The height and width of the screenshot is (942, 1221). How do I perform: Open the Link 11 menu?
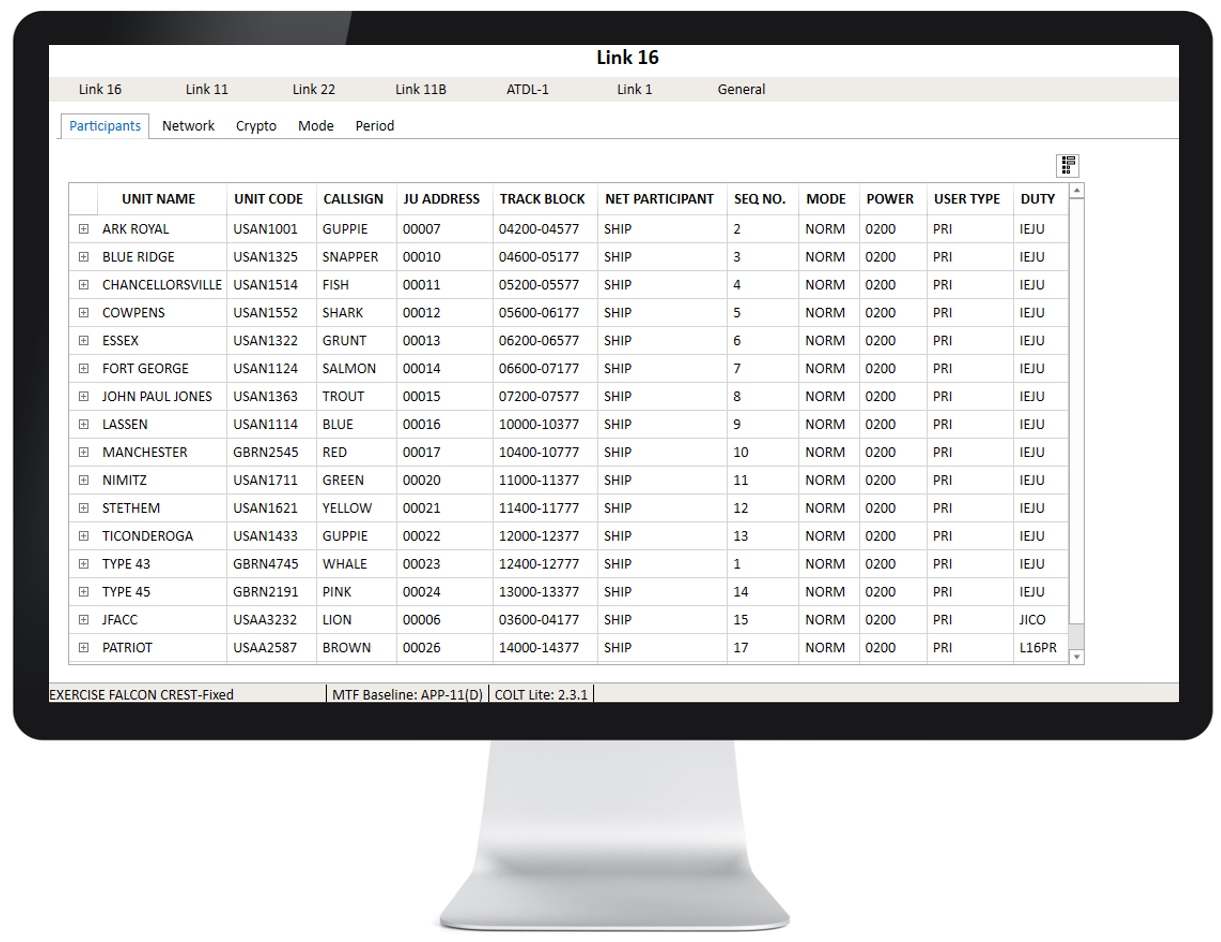(207, 89)
